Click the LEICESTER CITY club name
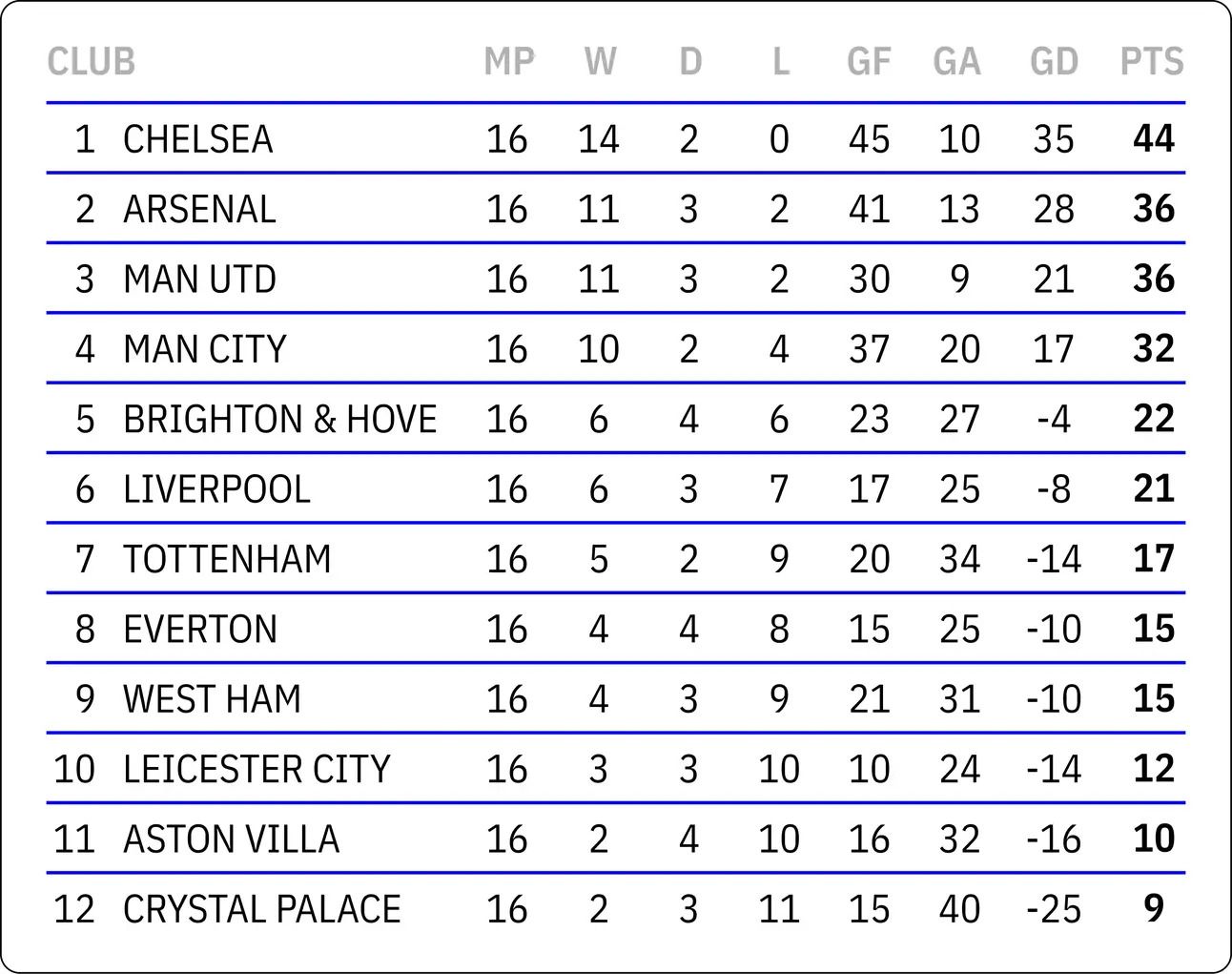The height and width of the screenshot is (974, 1232). [257, 769]
